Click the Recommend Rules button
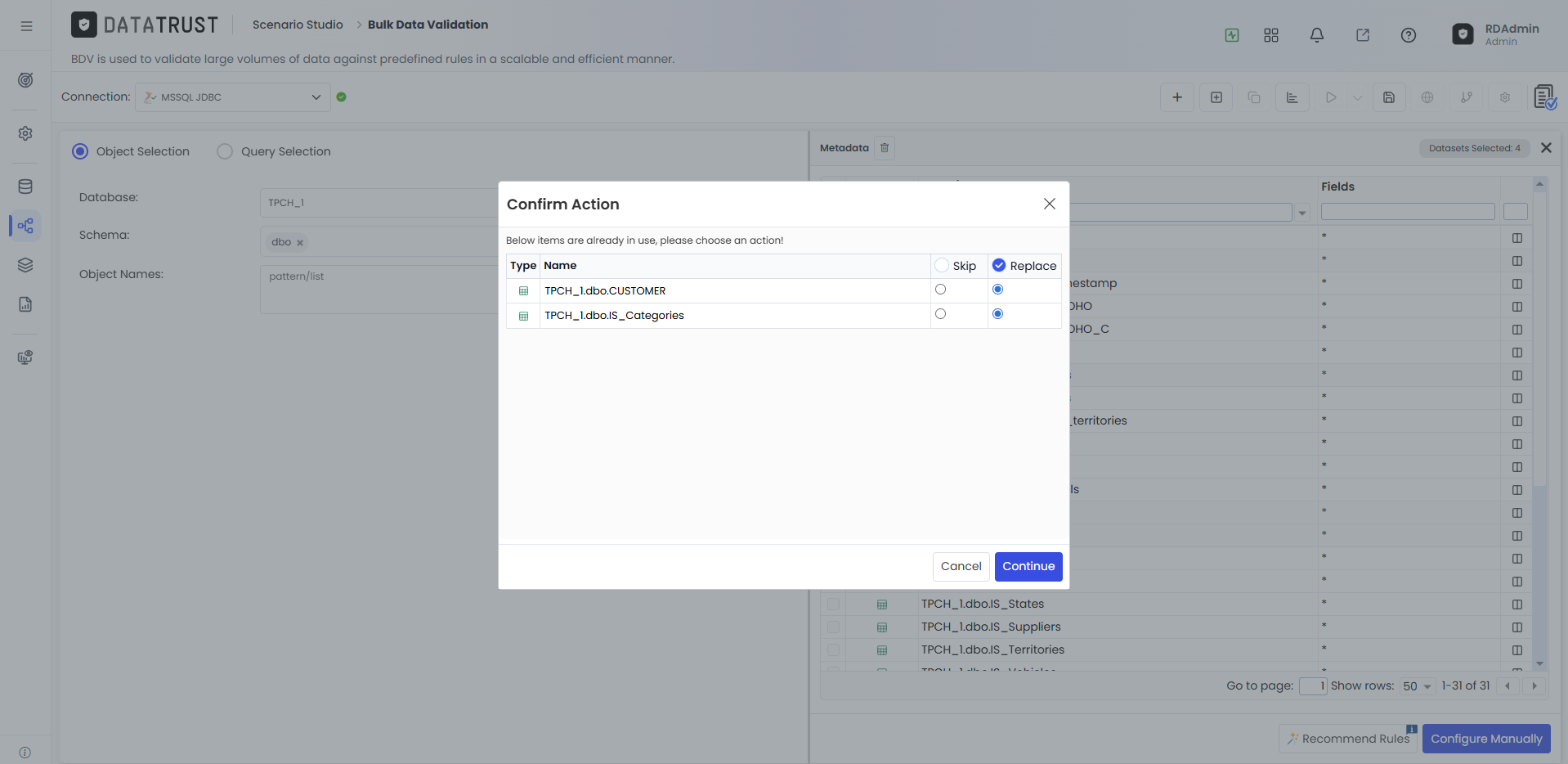Viewport: 1568px width, 764px height. click(x=1347, y=739)
